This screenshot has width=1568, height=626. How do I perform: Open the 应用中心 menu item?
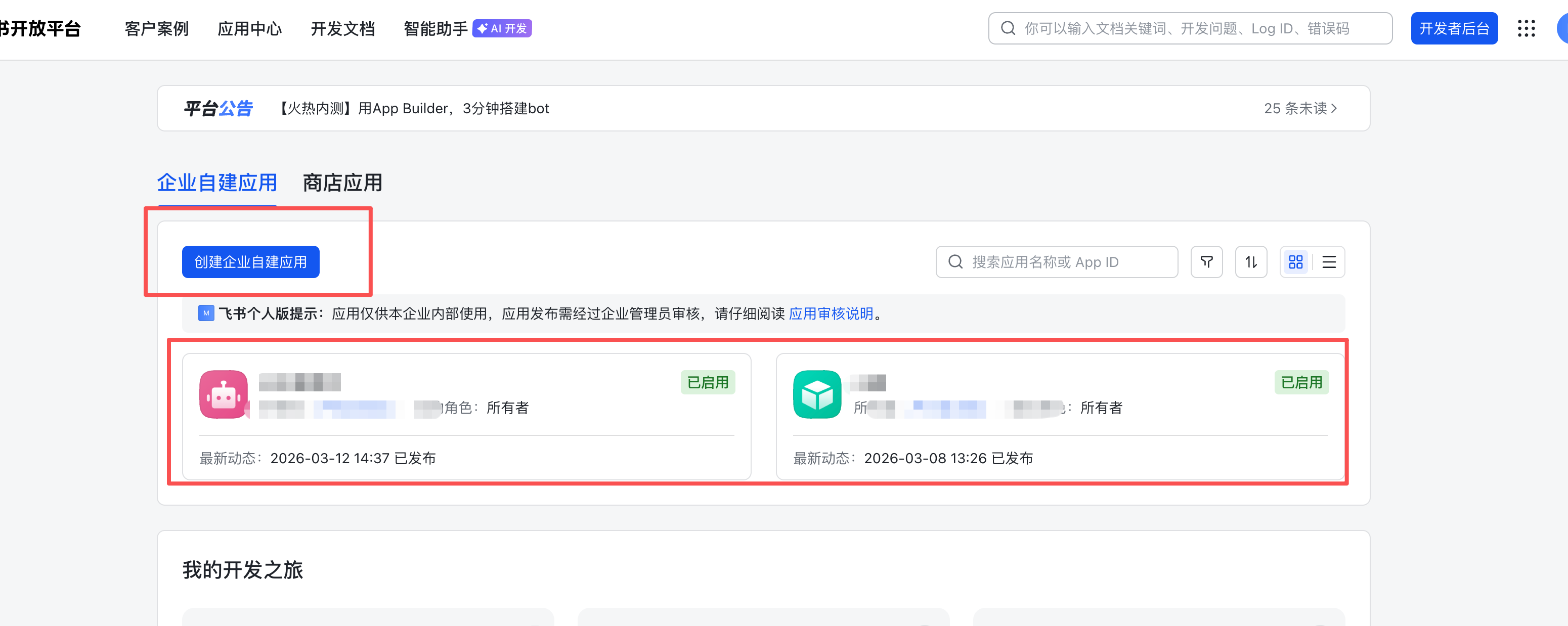(x=249, y=29)
